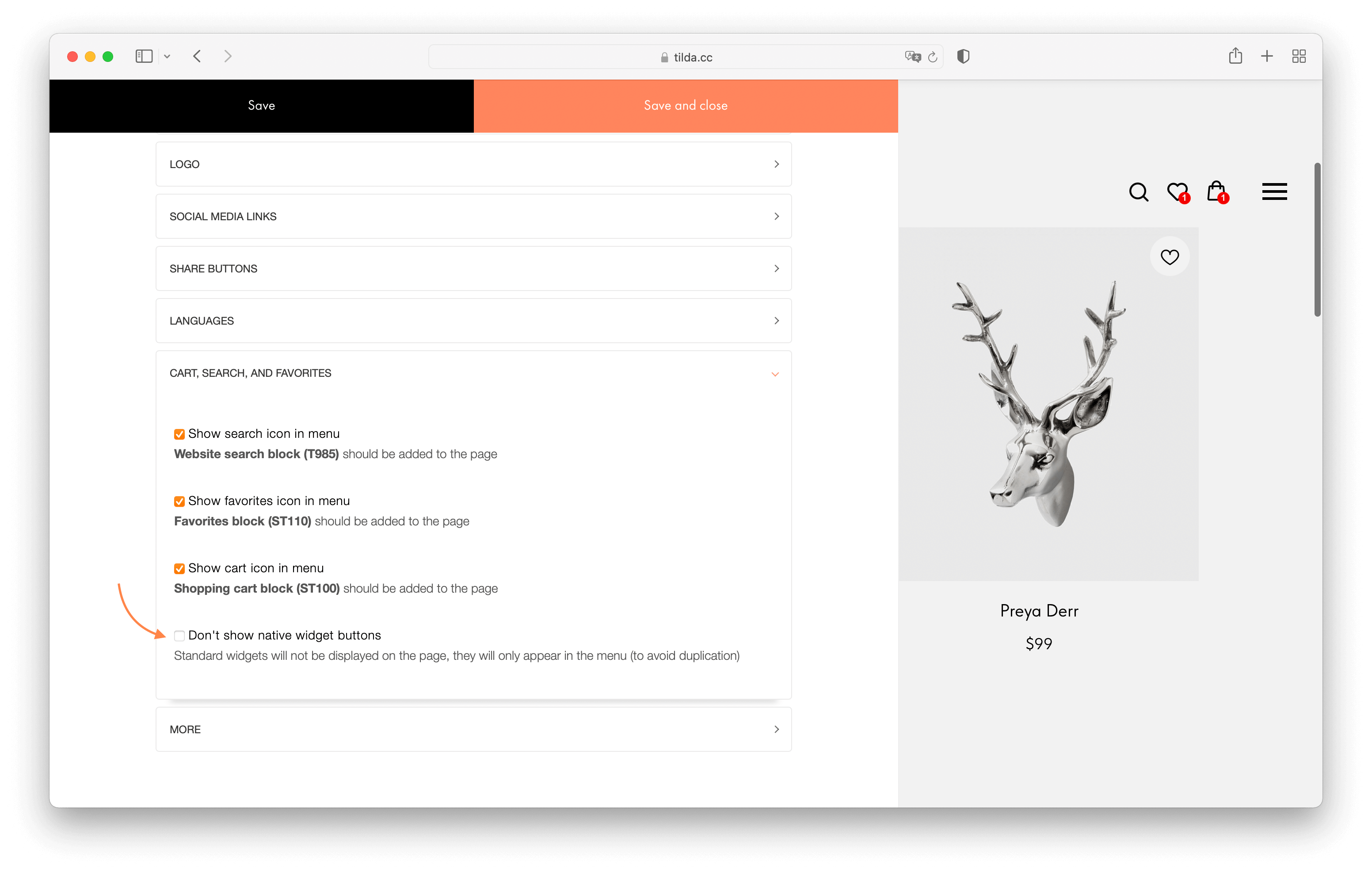
Task: Click the Save button
Action: pos(262,106)
